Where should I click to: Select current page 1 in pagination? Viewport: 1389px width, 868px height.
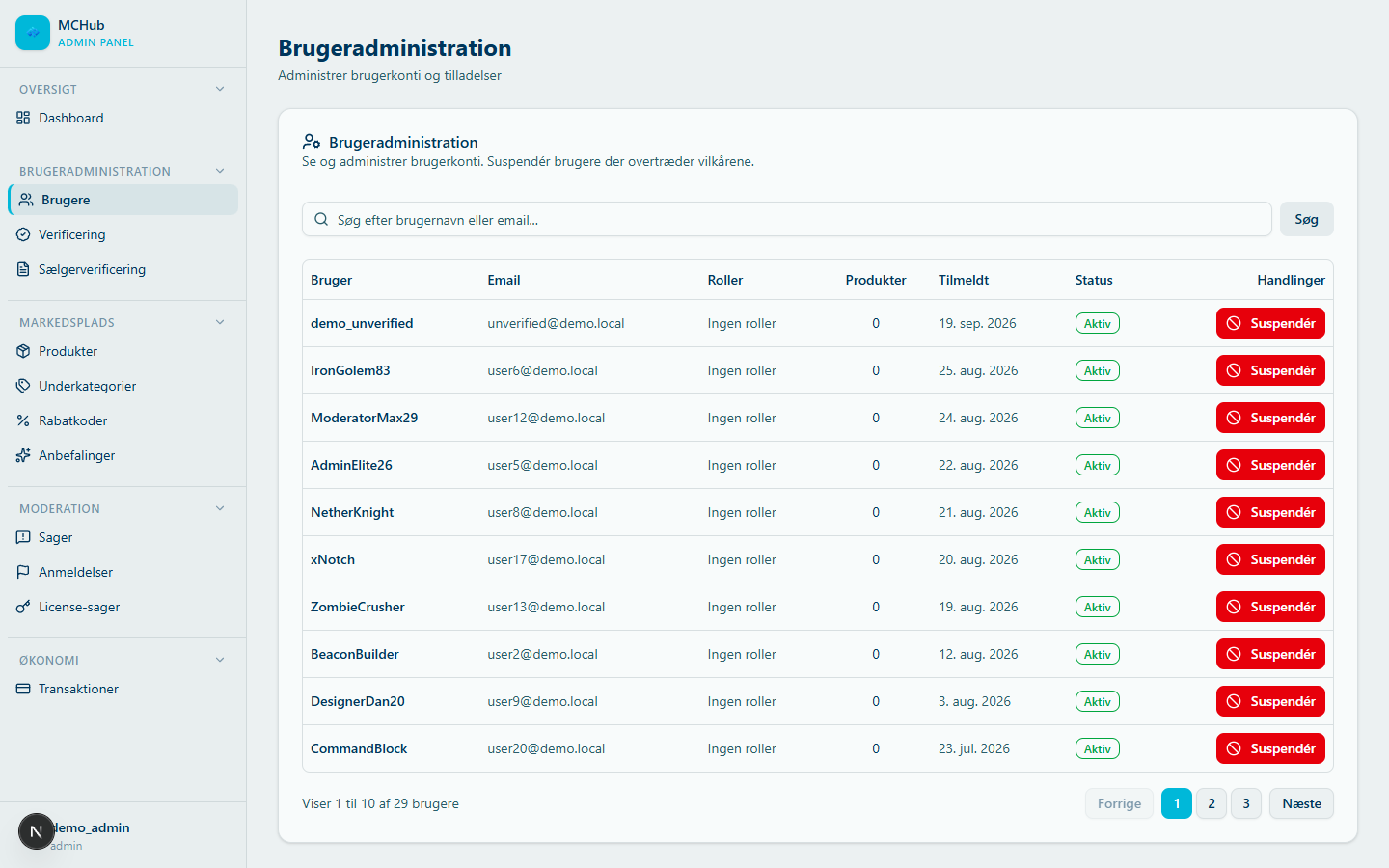(x=1177, y=803)
